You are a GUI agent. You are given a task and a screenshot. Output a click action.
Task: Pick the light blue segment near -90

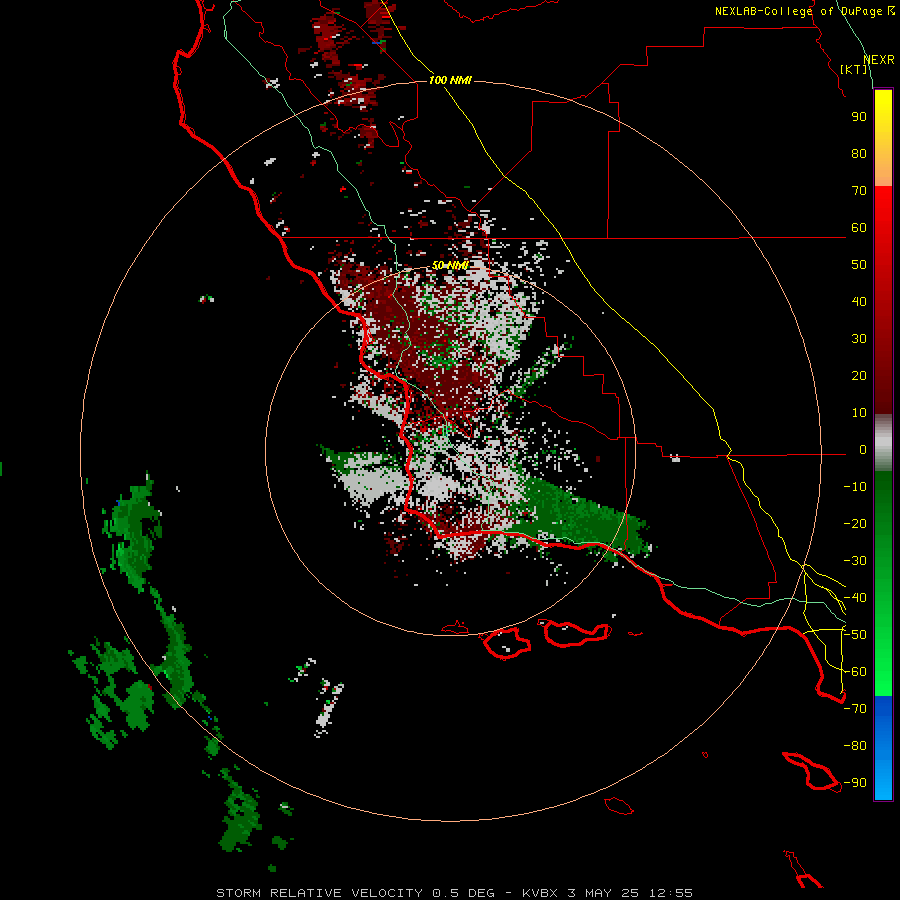coord(883,783)
